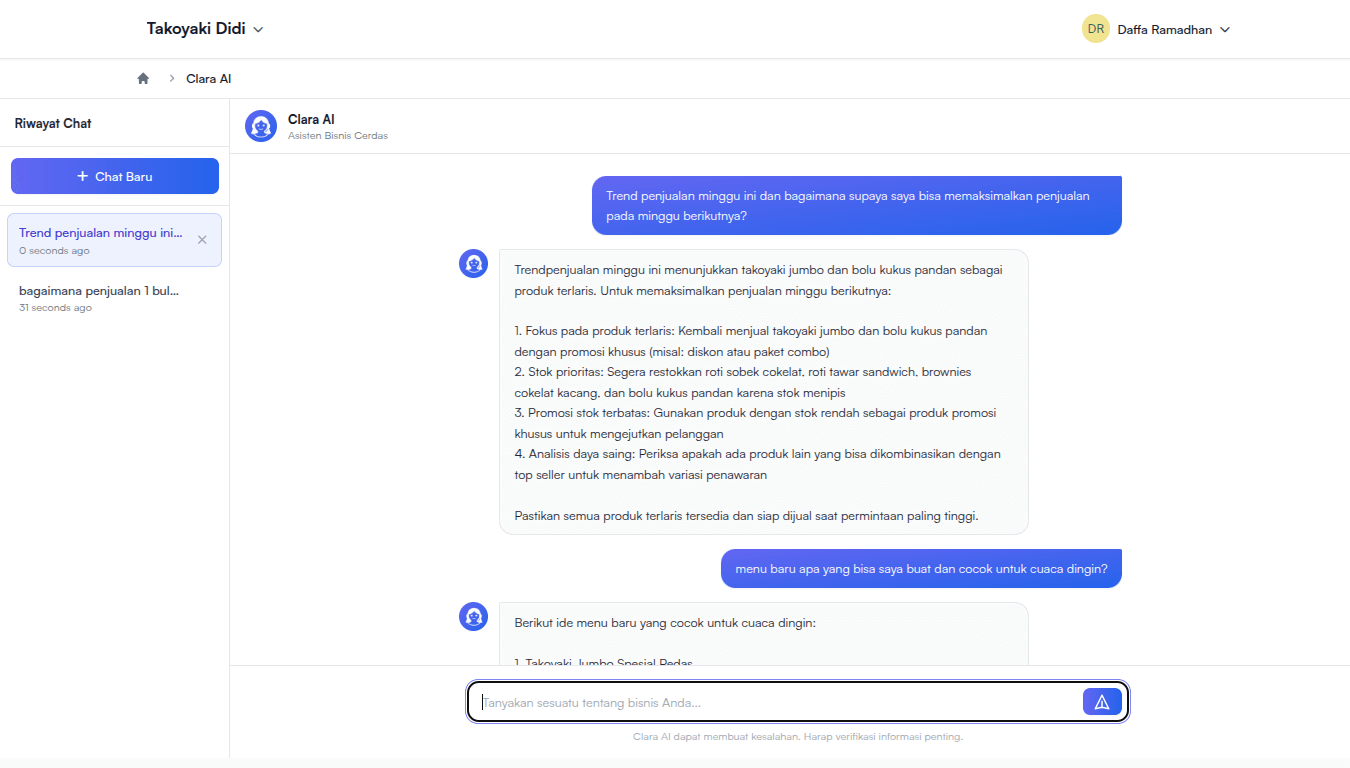Click user message starting 'Trend penjualan minggu ini dan'

857,206
